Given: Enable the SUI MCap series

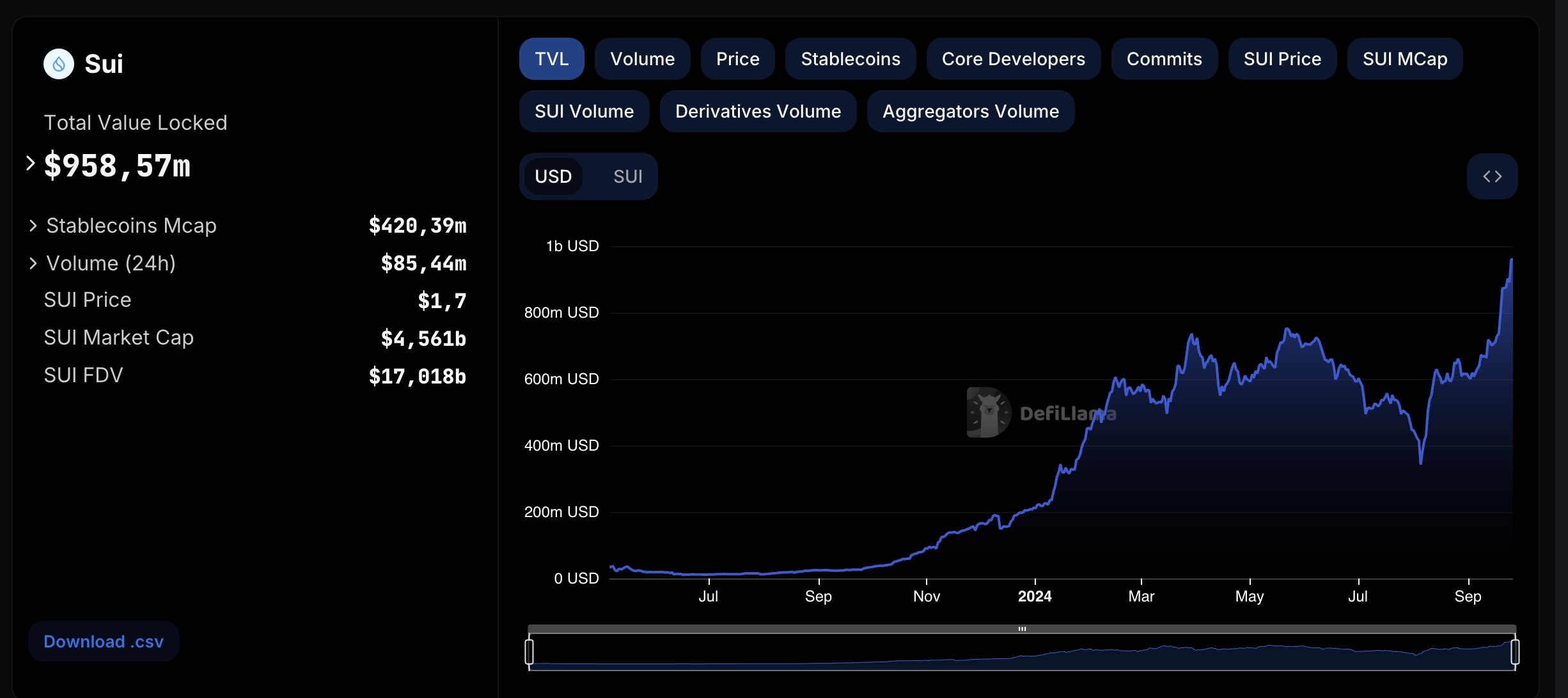Looking at the screenshot, I should pos(1404,59).
